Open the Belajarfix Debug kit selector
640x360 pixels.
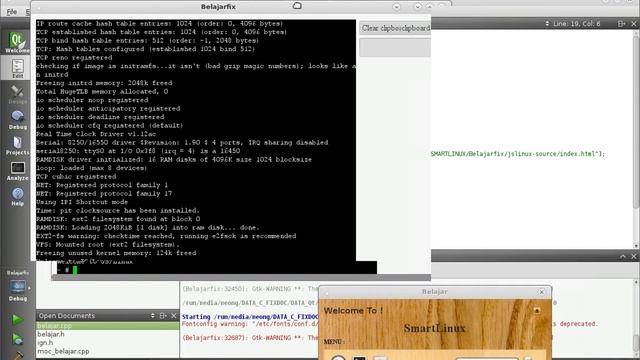(x=18, y=286)
